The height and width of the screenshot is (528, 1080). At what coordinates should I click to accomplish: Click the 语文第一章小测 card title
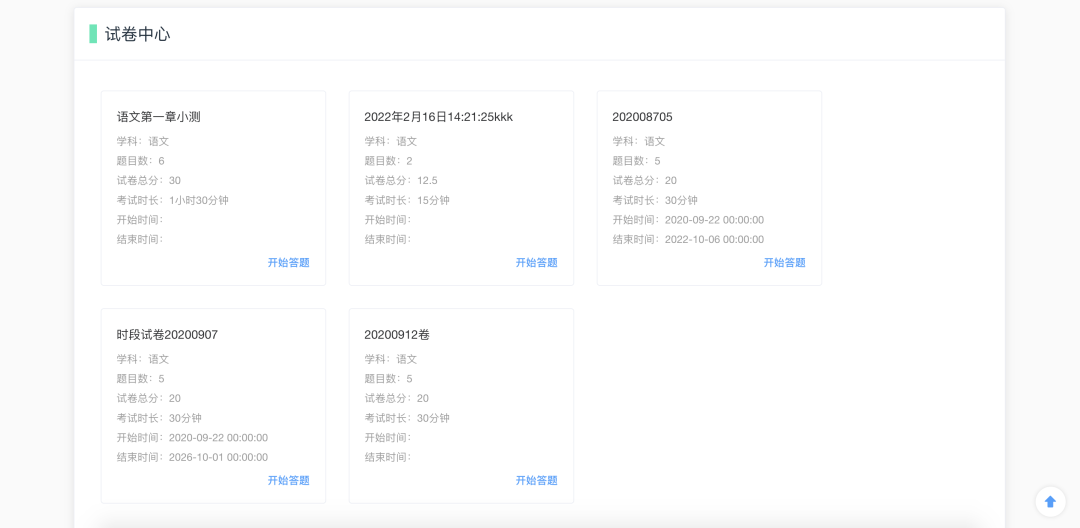tap(158, 117)
